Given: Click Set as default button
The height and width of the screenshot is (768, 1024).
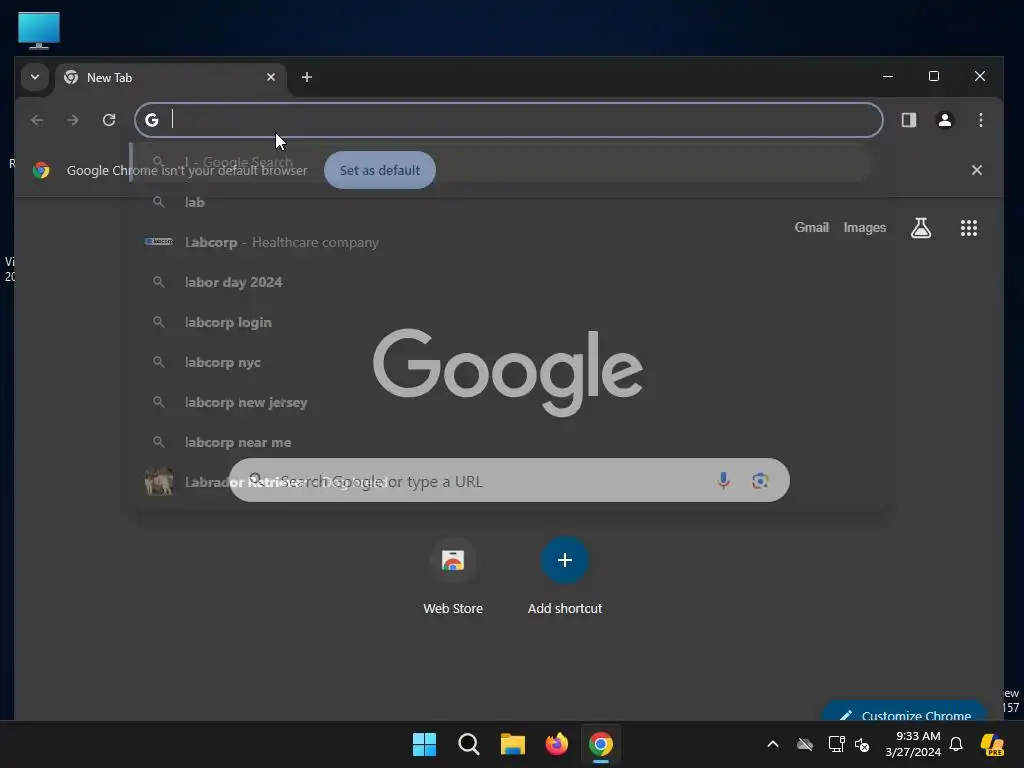Looking at the screenshot, I should tap(379, 170).
